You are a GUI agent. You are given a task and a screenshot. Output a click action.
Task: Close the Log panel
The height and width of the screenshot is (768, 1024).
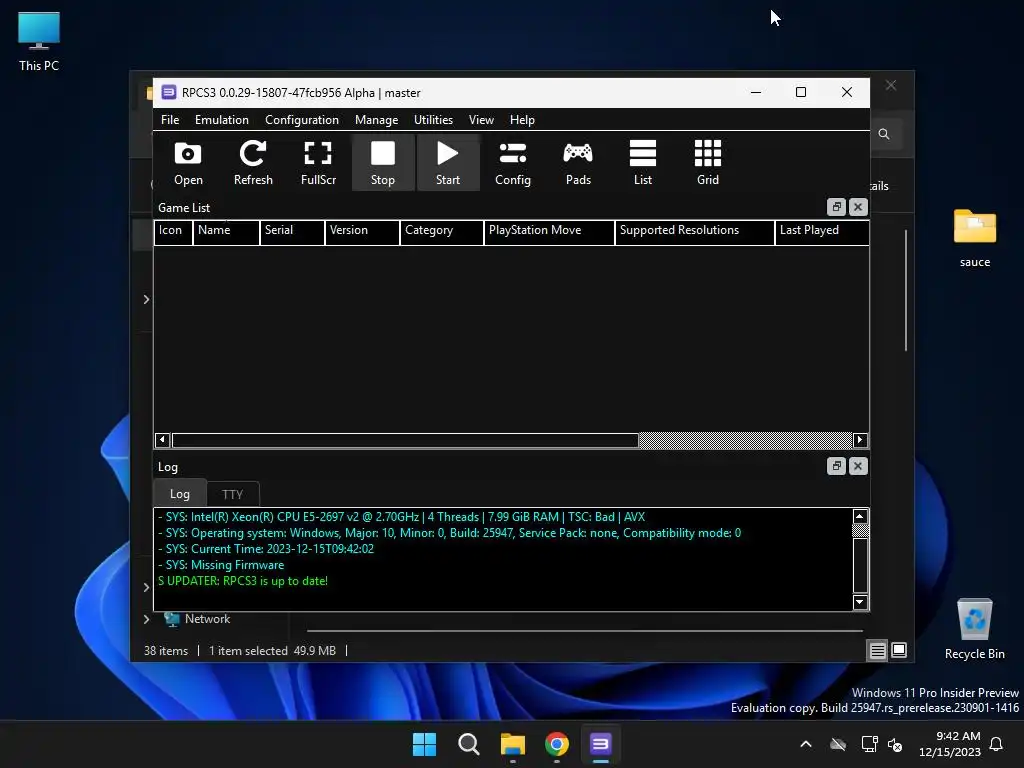click(x=858, y=466)
